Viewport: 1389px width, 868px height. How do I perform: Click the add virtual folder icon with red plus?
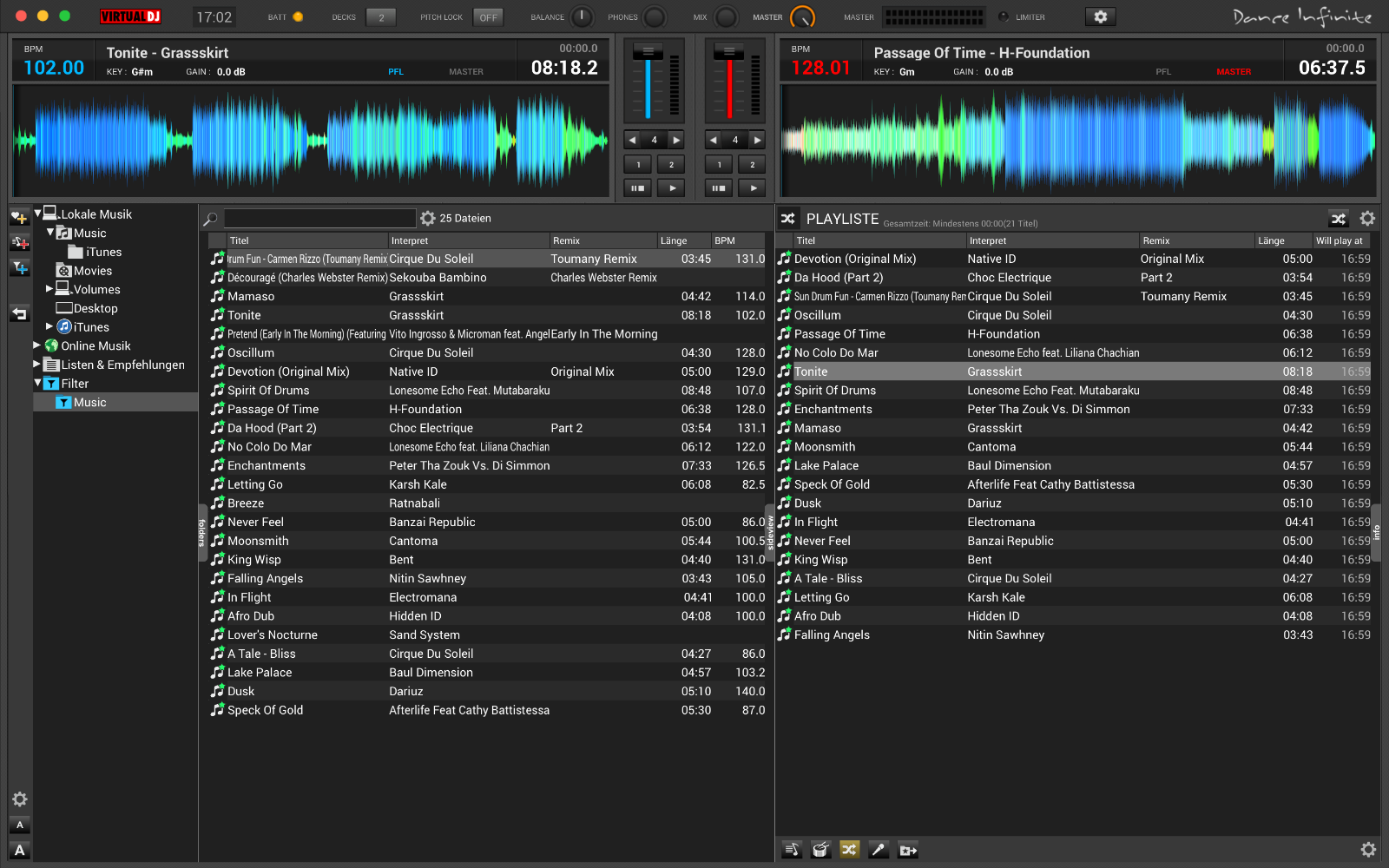pyautogui.click(x=19, y=243)
